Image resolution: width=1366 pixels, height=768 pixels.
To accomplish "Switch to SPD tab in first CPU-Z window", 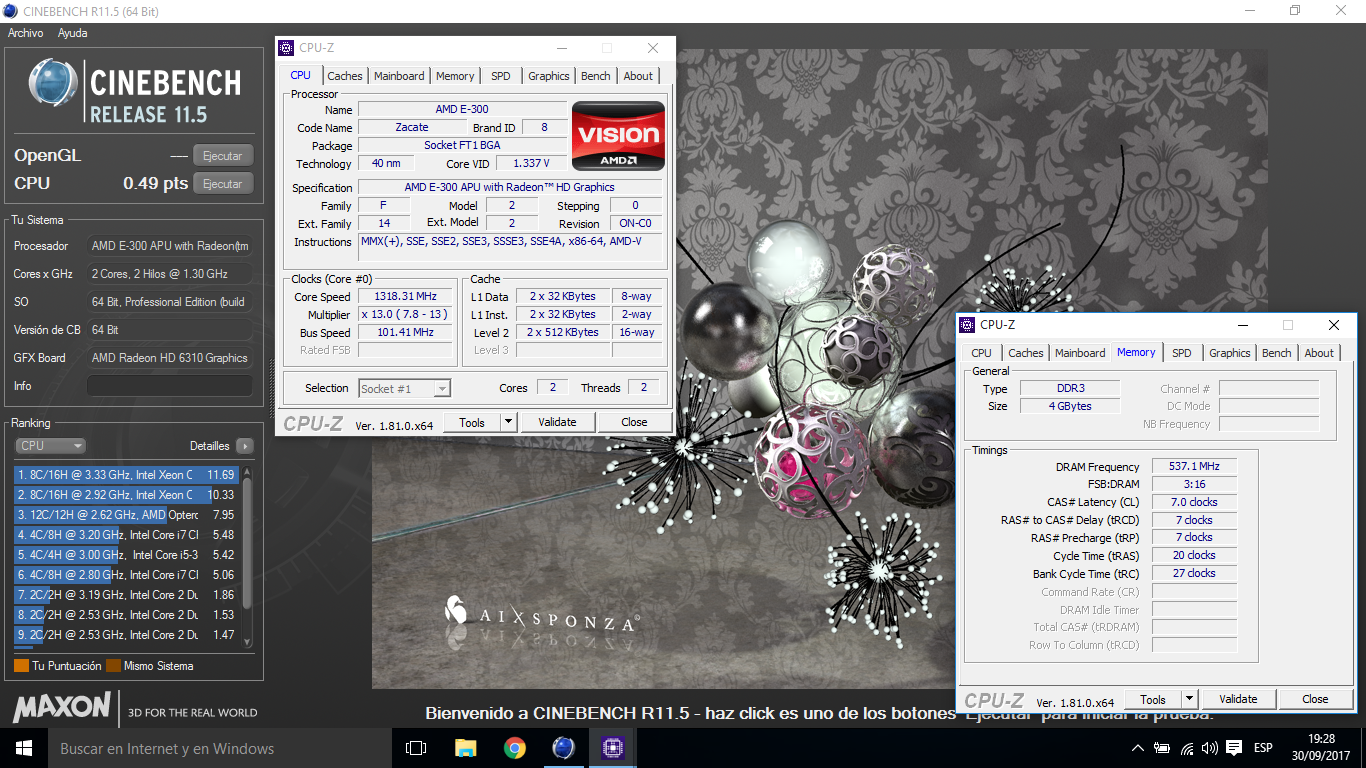I will 501,76.
